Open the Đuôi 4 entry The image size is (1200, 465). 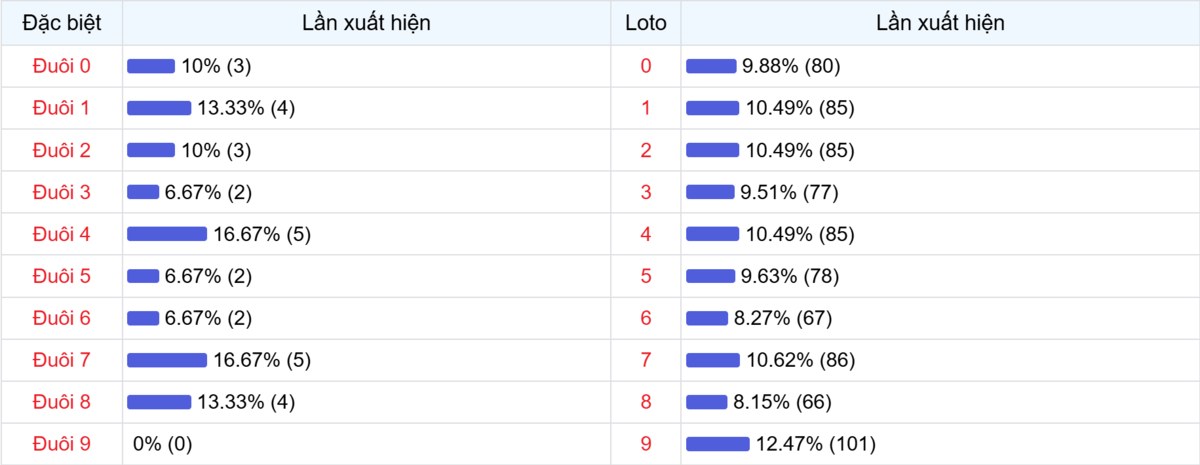61,234
